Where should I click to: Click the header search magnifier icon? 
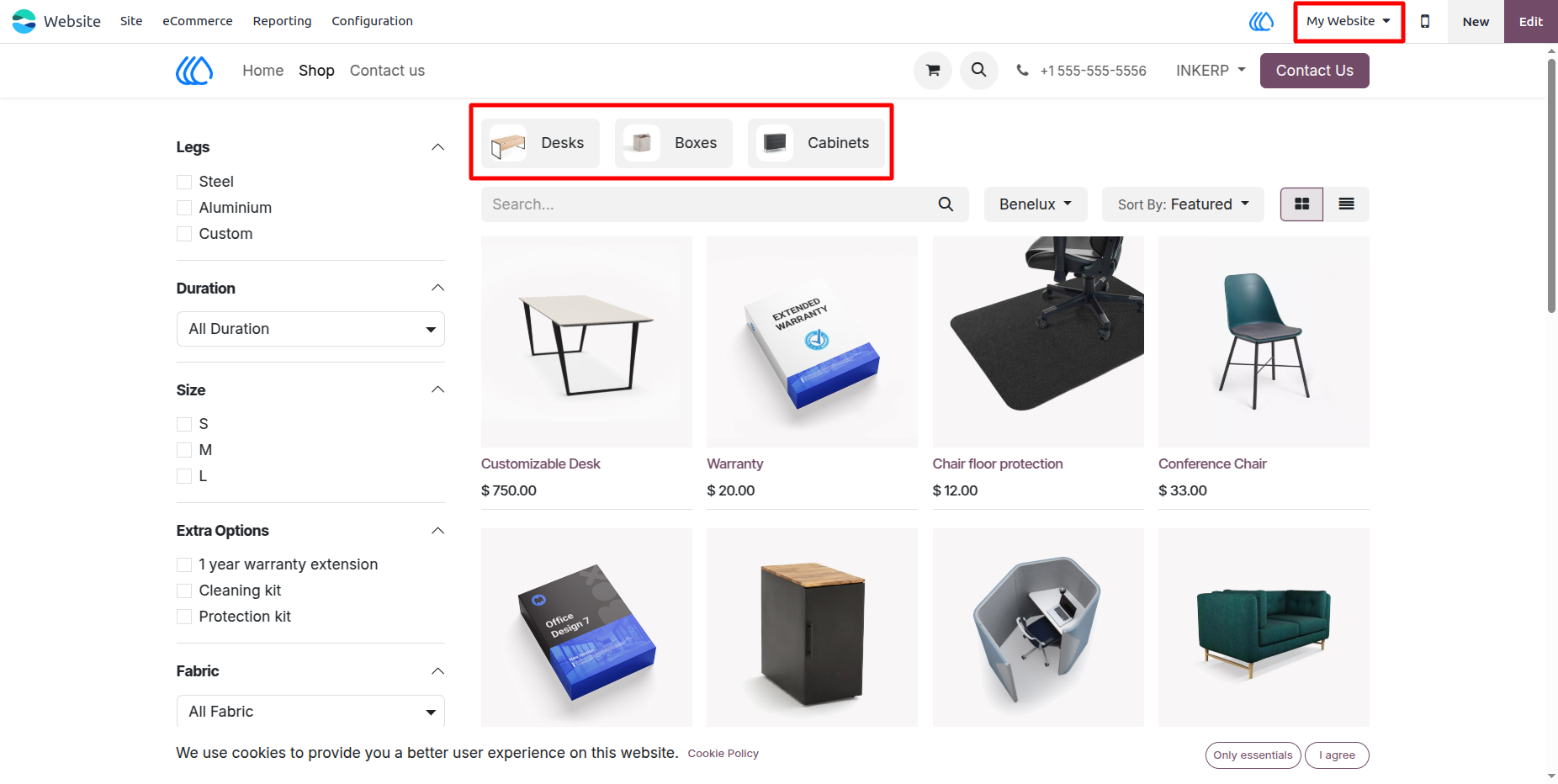[x=979, y=71]
